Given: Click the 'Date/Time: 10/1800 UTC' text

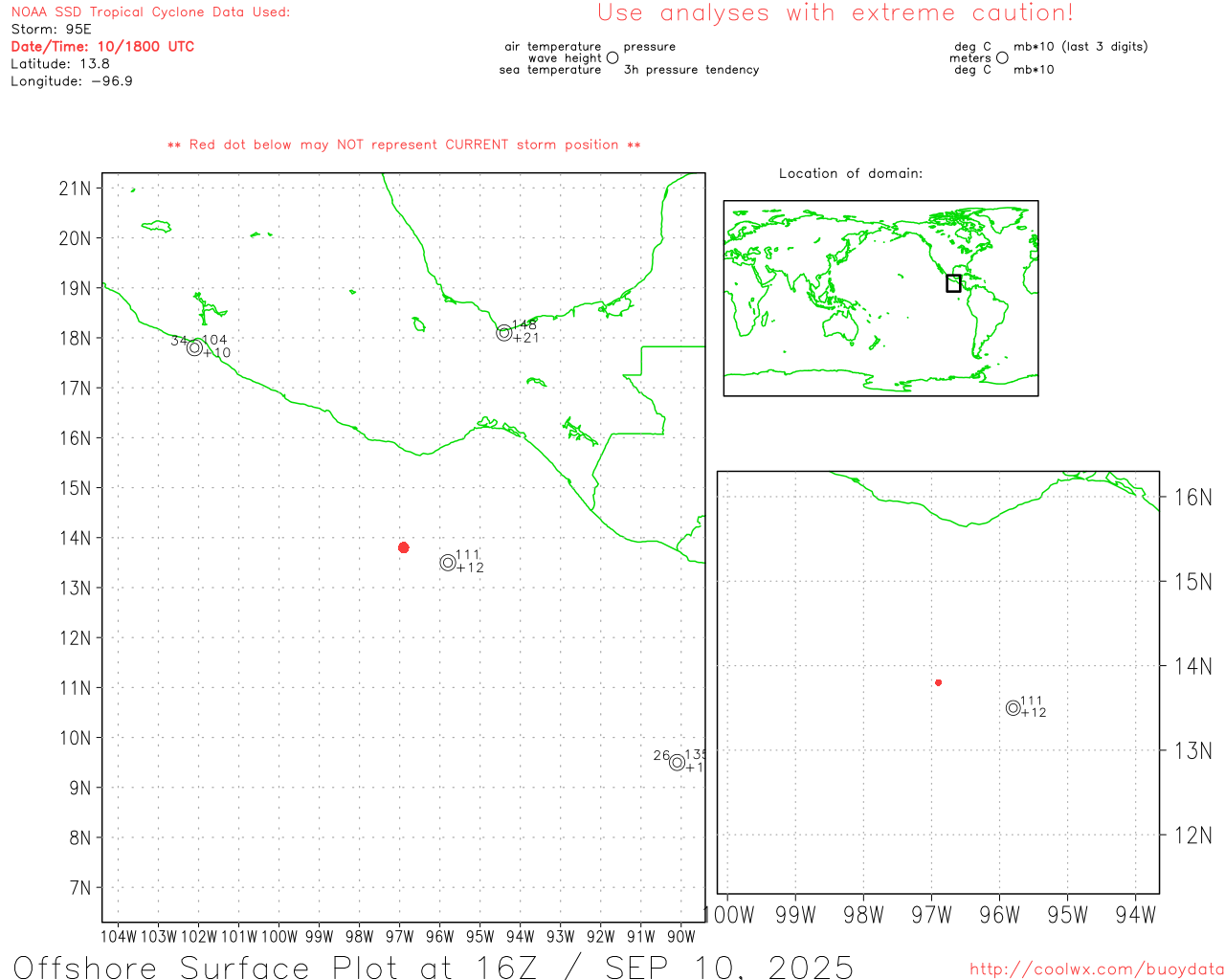Looking at the screenshot, I should point(102,47).
